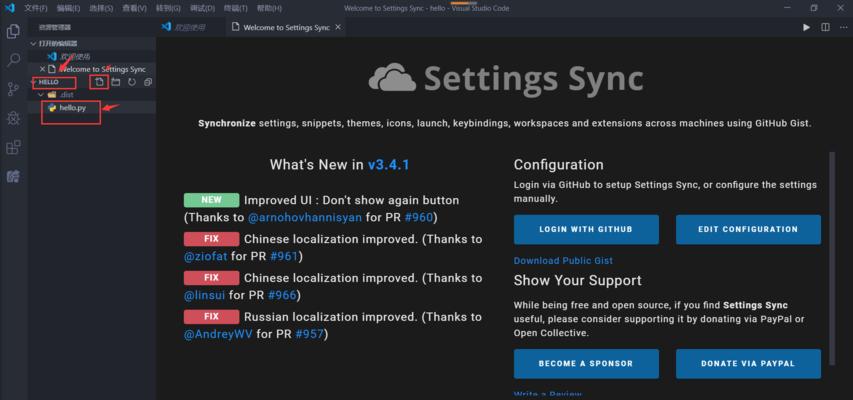Click the Python icon next to hello.py
The image size is (853, 400).
pos(52,108)
